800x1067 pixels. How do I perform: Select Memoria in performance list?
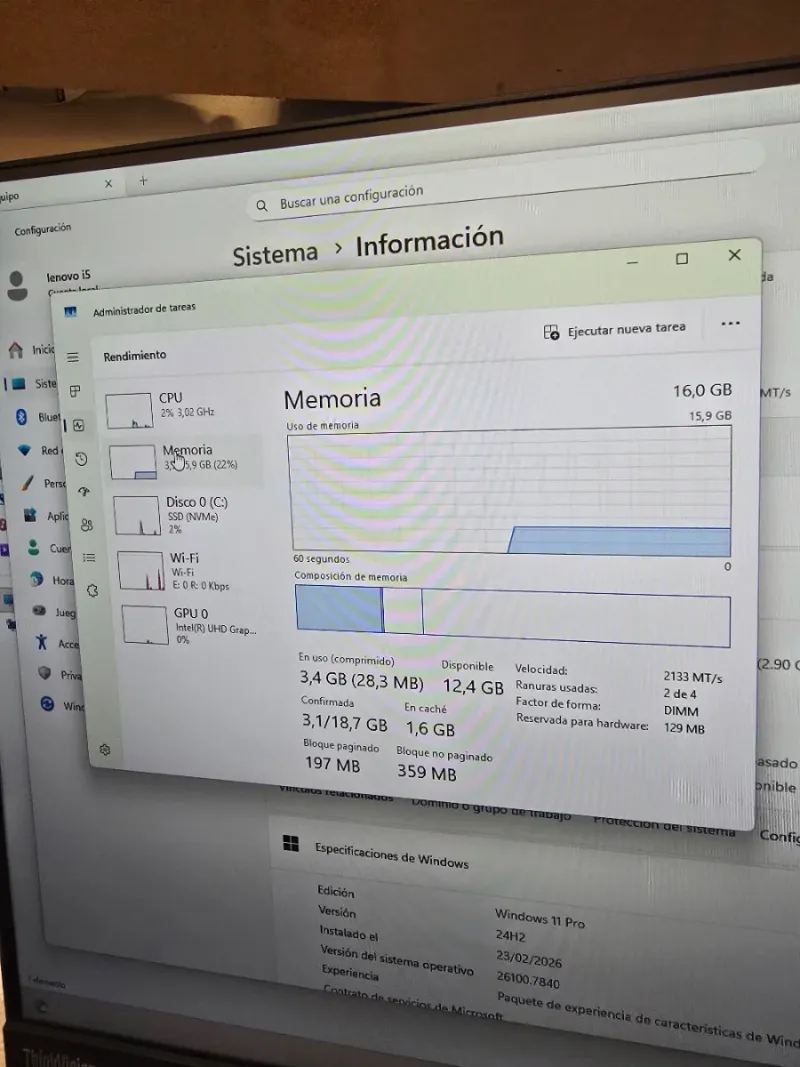pyautogui.click(x=185, y=461)
